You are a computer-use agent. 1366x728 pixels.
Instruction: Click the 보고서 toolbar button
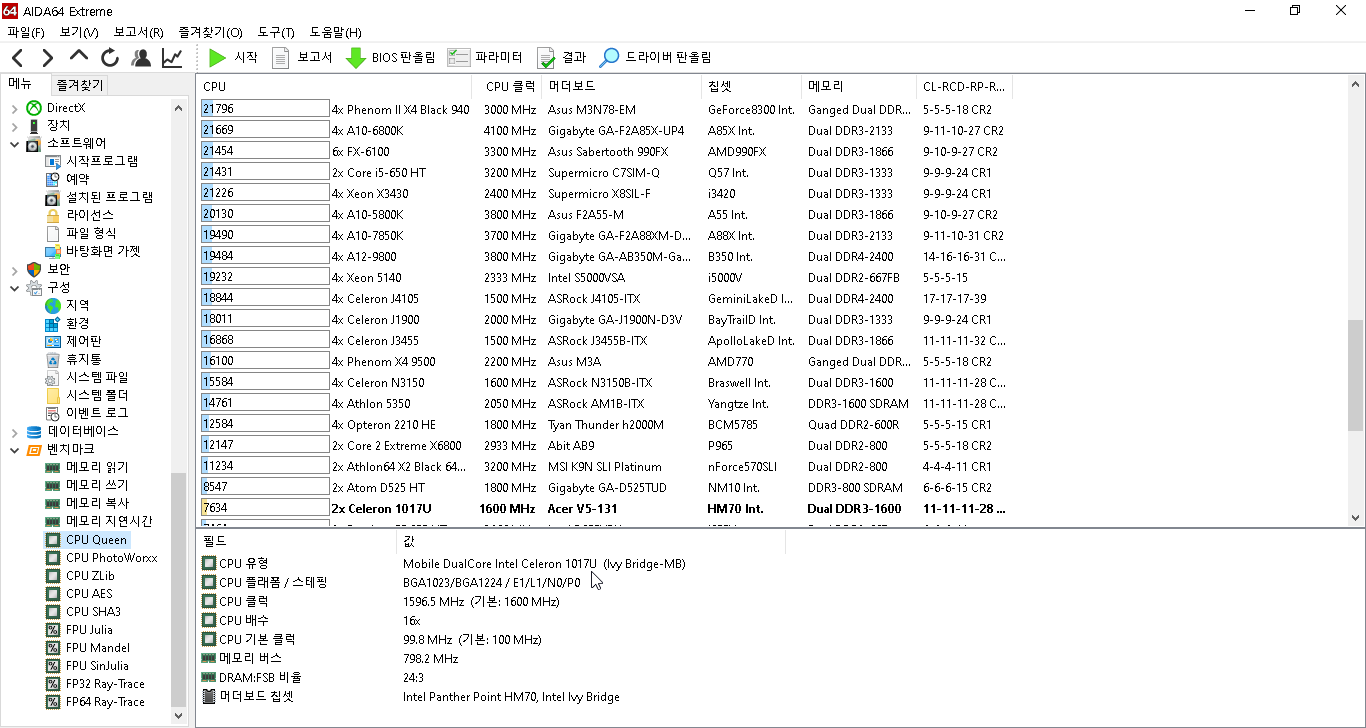pyautogui.click(x=302, y=58)
